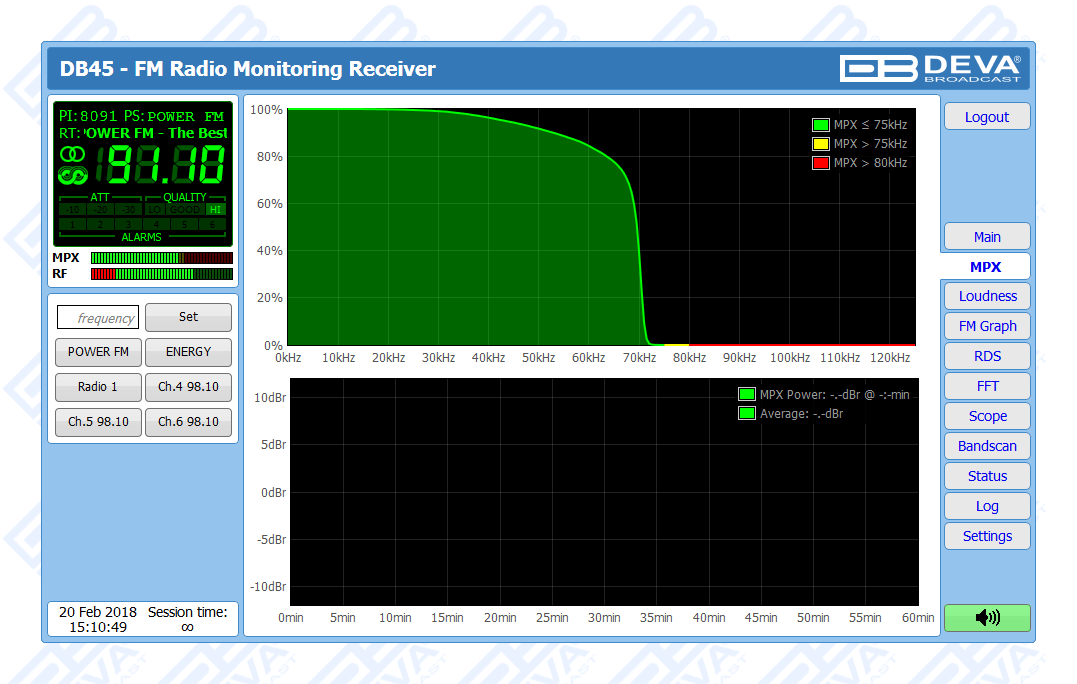This screenshot has width=1077, height=684.
Task: Click the DEVA Broadcast logo
Action: coord(930,68)
